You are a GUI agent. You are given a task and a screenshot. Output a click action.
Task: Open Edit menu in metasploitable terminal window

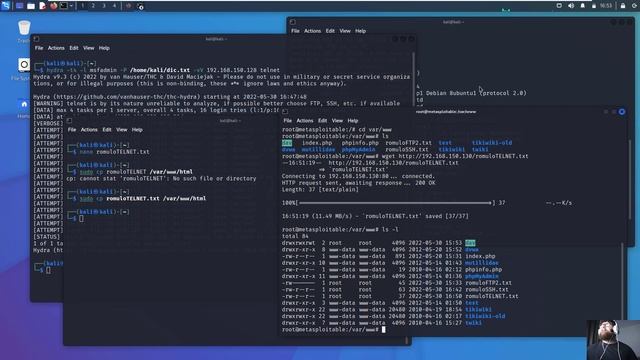[322, 120]
